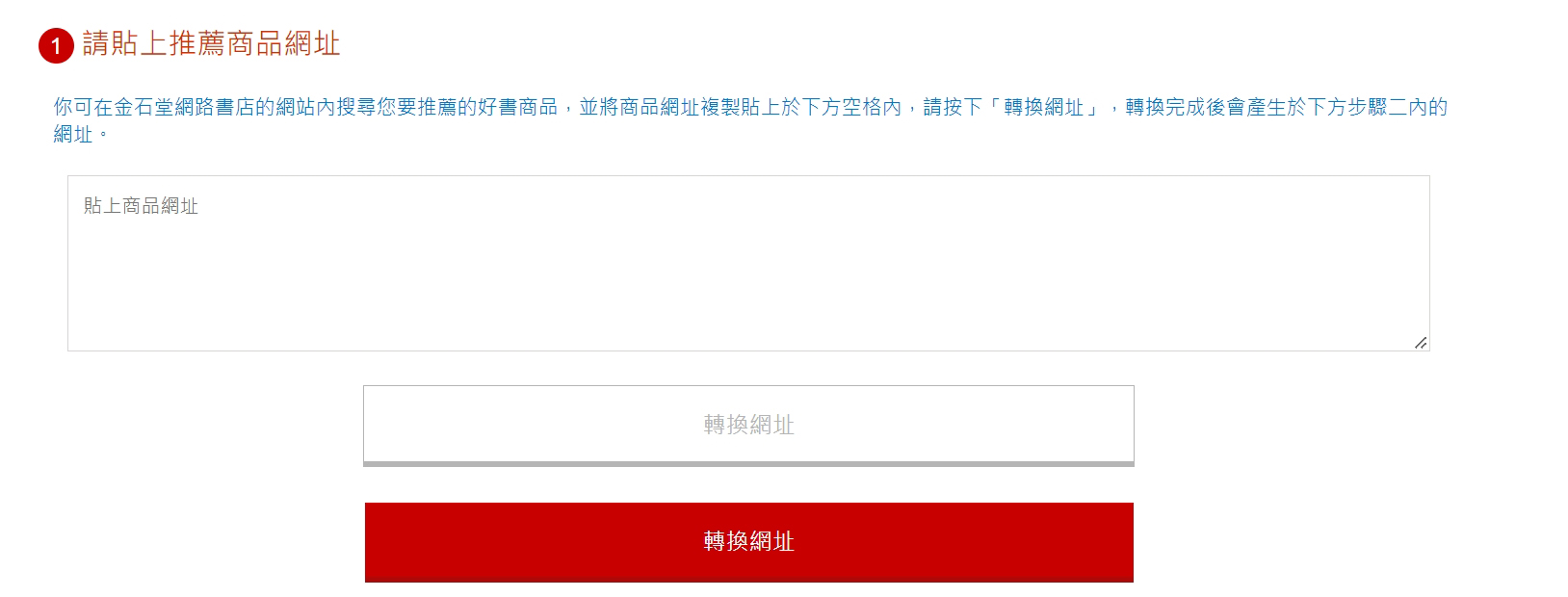Click the textarea resize grip icon

pos(1421,343)
